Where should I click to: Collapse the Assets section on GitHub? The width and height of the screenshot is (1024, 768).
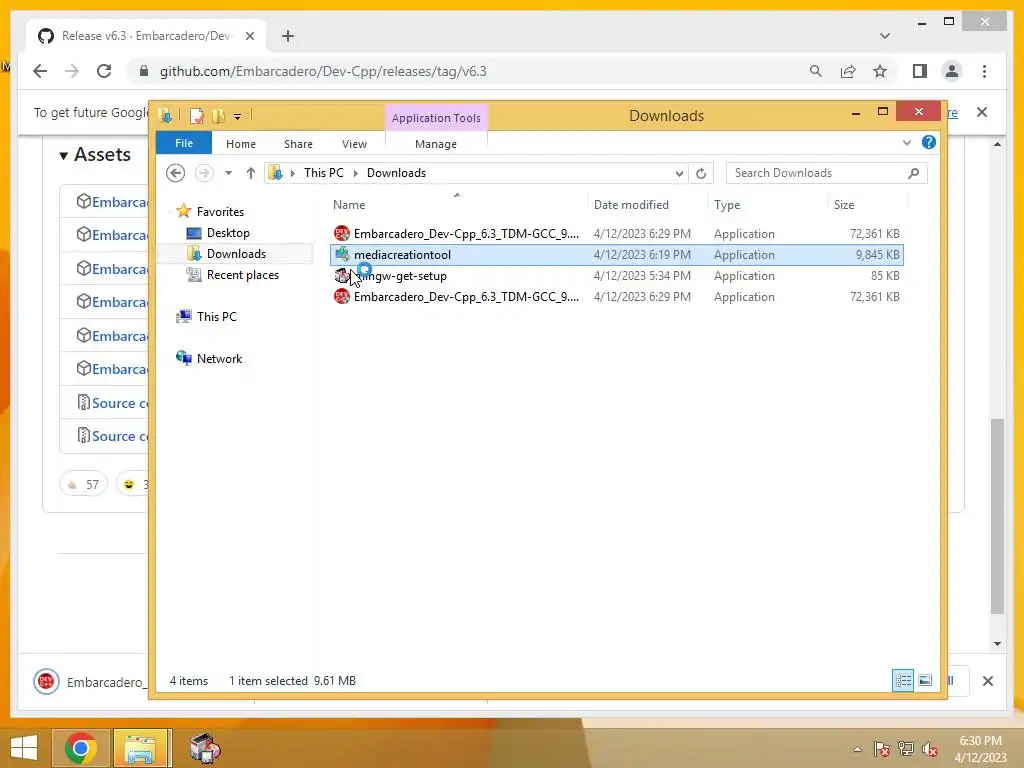[95, 155]
